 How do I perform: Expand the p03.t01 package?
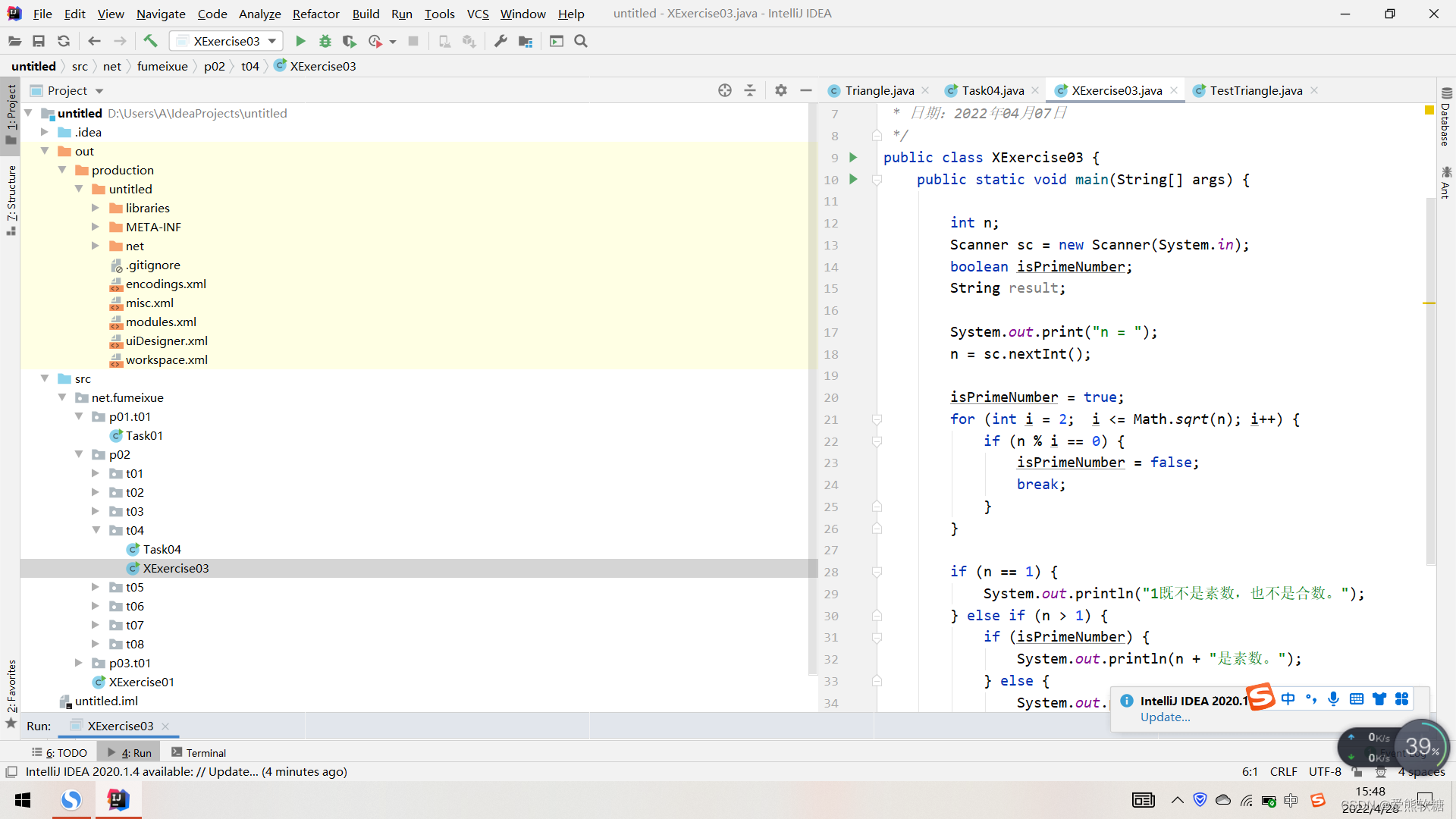[x=79, y=663]
